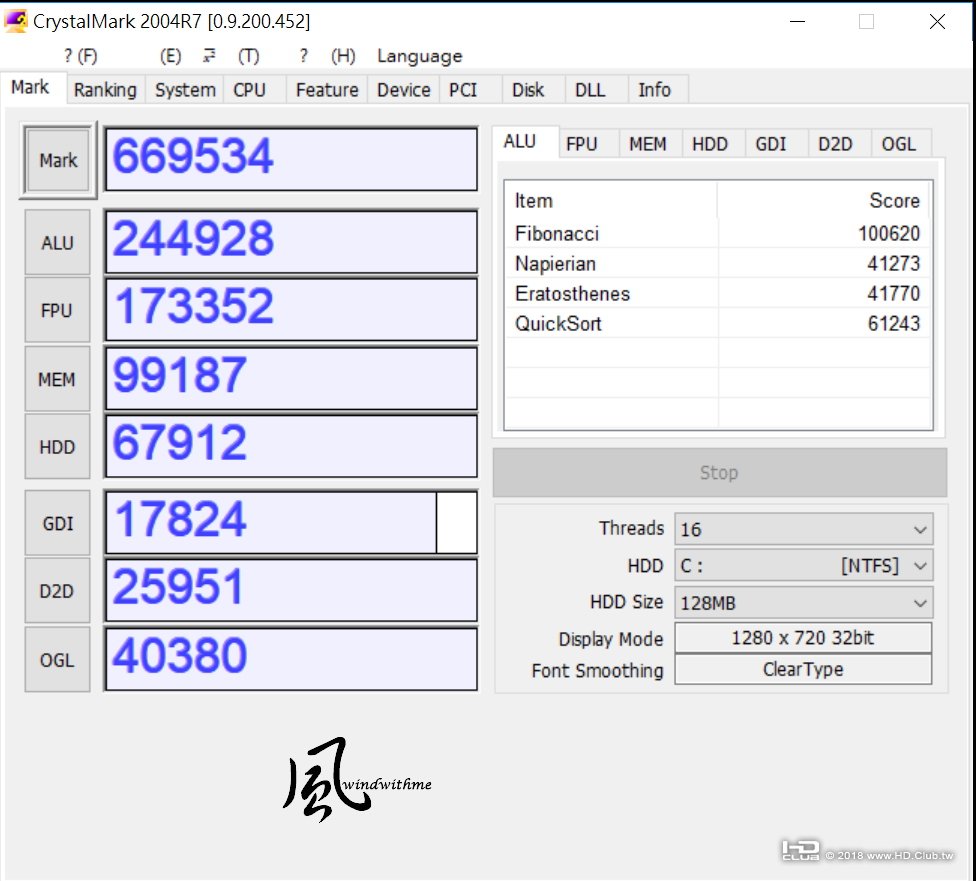This screenshot has height=881, width=976.
Task: Click the Score column header
Action: pos(824,200)
